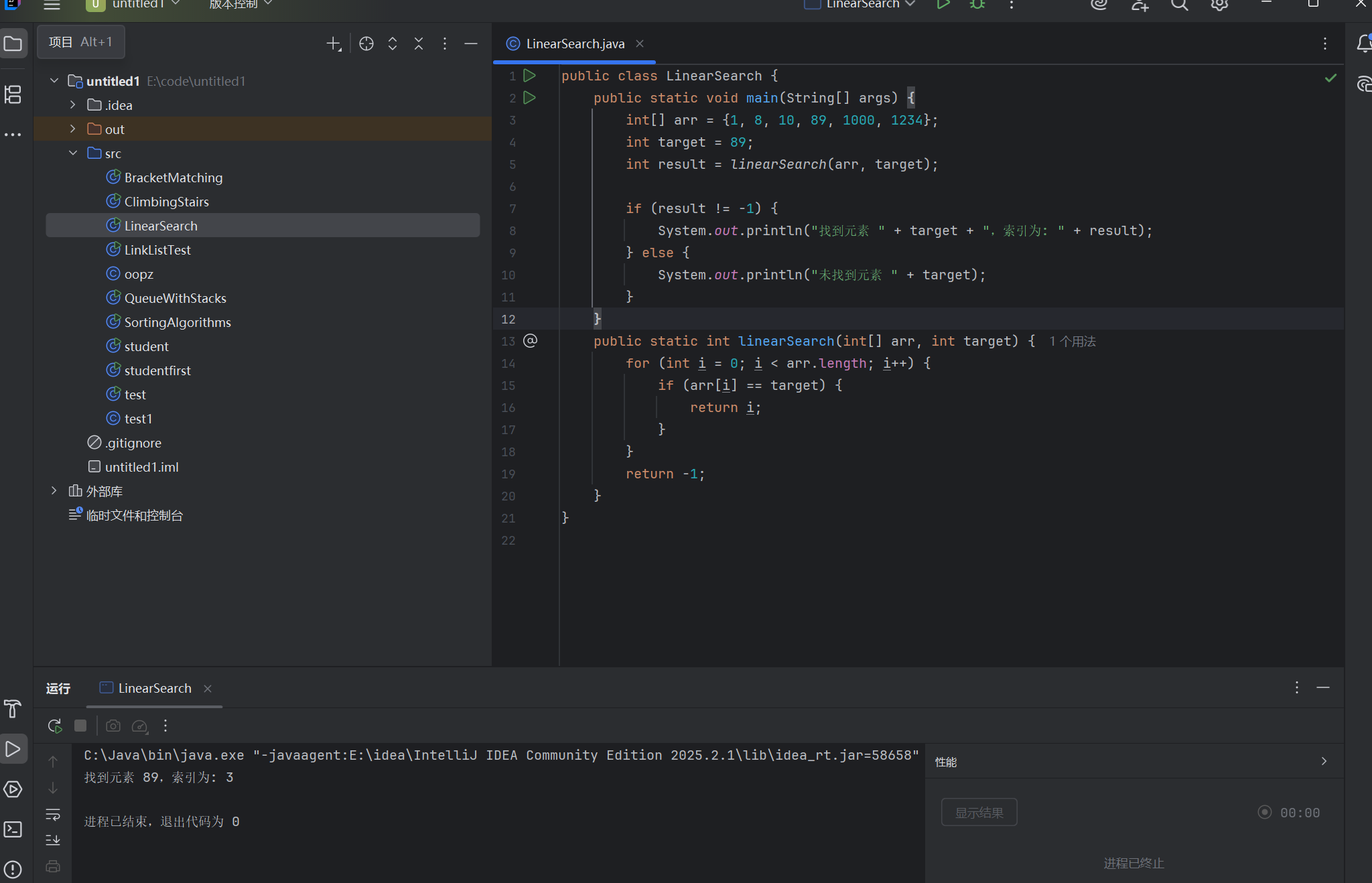
Task: Hide the project panel with minimize icon
Action: point(471,44)
